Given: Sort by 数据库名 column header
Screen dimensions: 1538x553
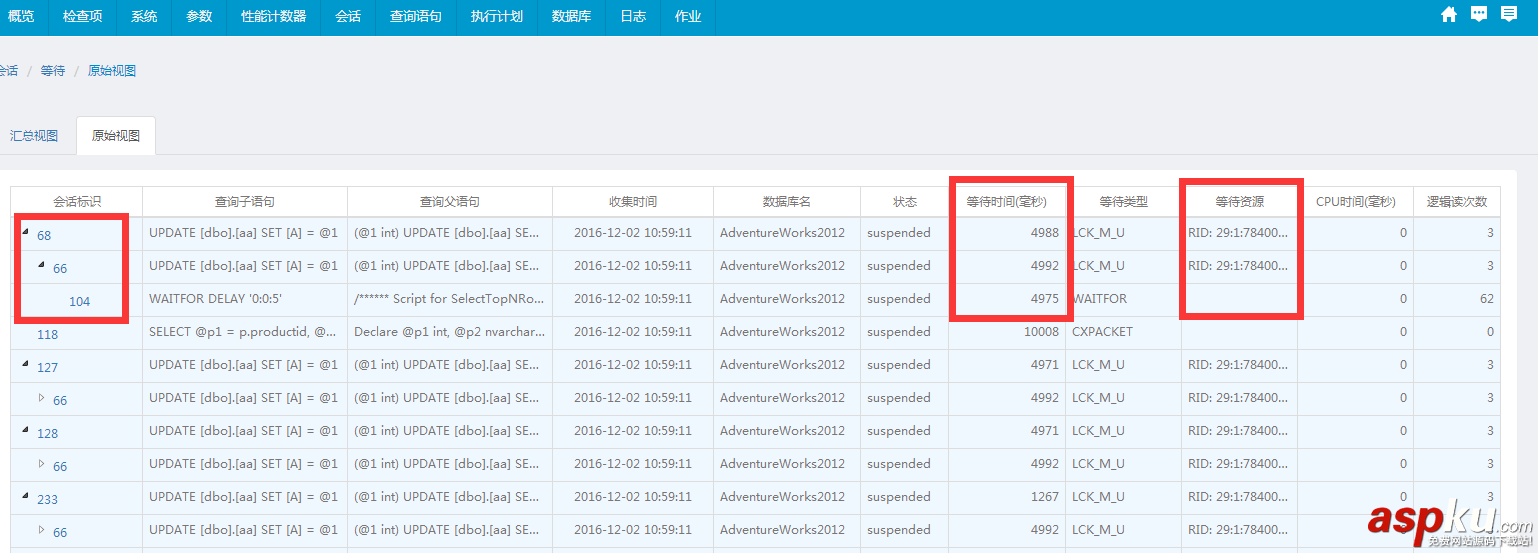Looking at the screenshot, I should tap(787, 201).
